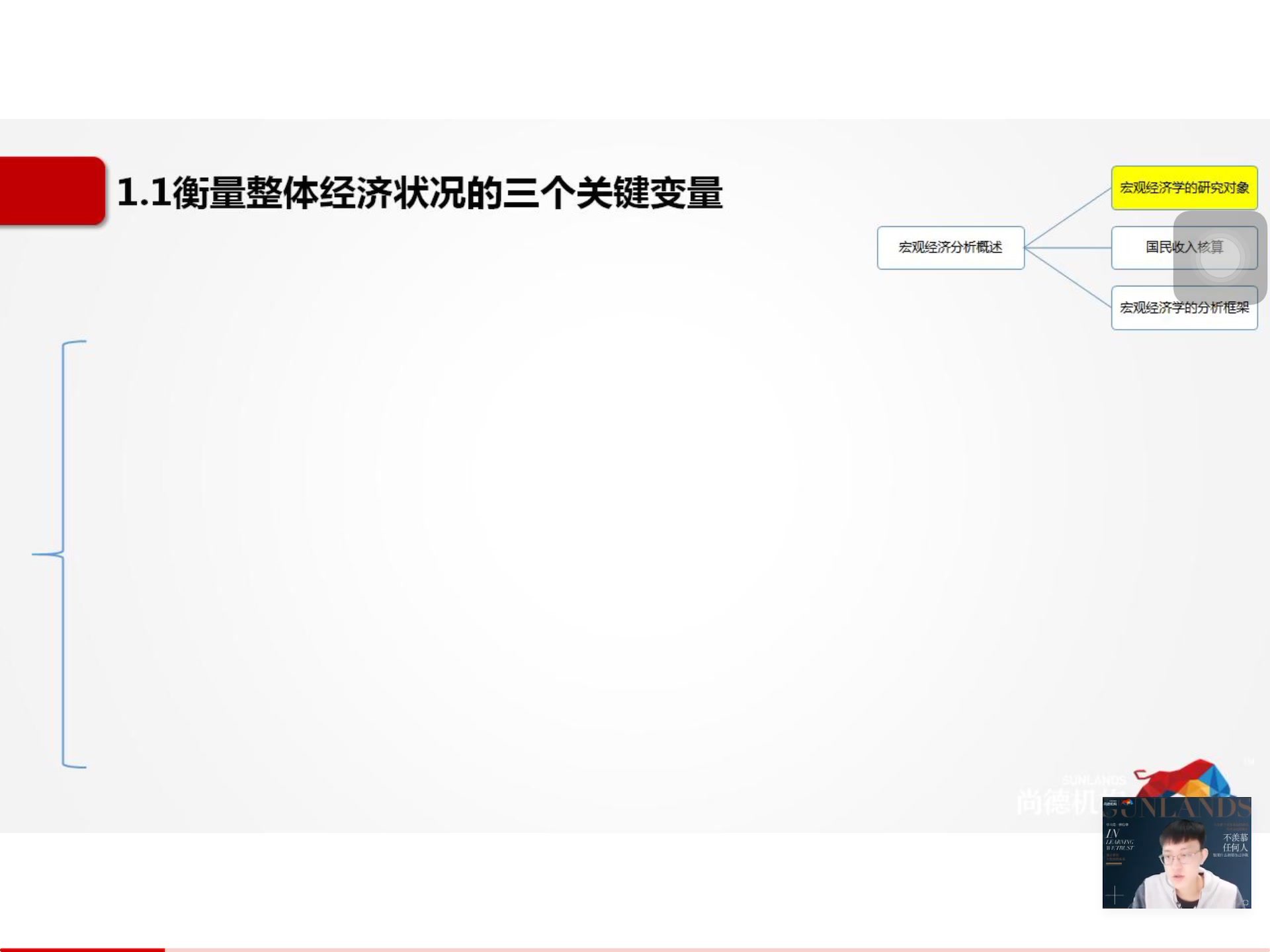The image size is (1270, 952).
Task: Click the slide title 1.1衡量整体经济状况的三个关键变量
Action: [x=420, y=193]
